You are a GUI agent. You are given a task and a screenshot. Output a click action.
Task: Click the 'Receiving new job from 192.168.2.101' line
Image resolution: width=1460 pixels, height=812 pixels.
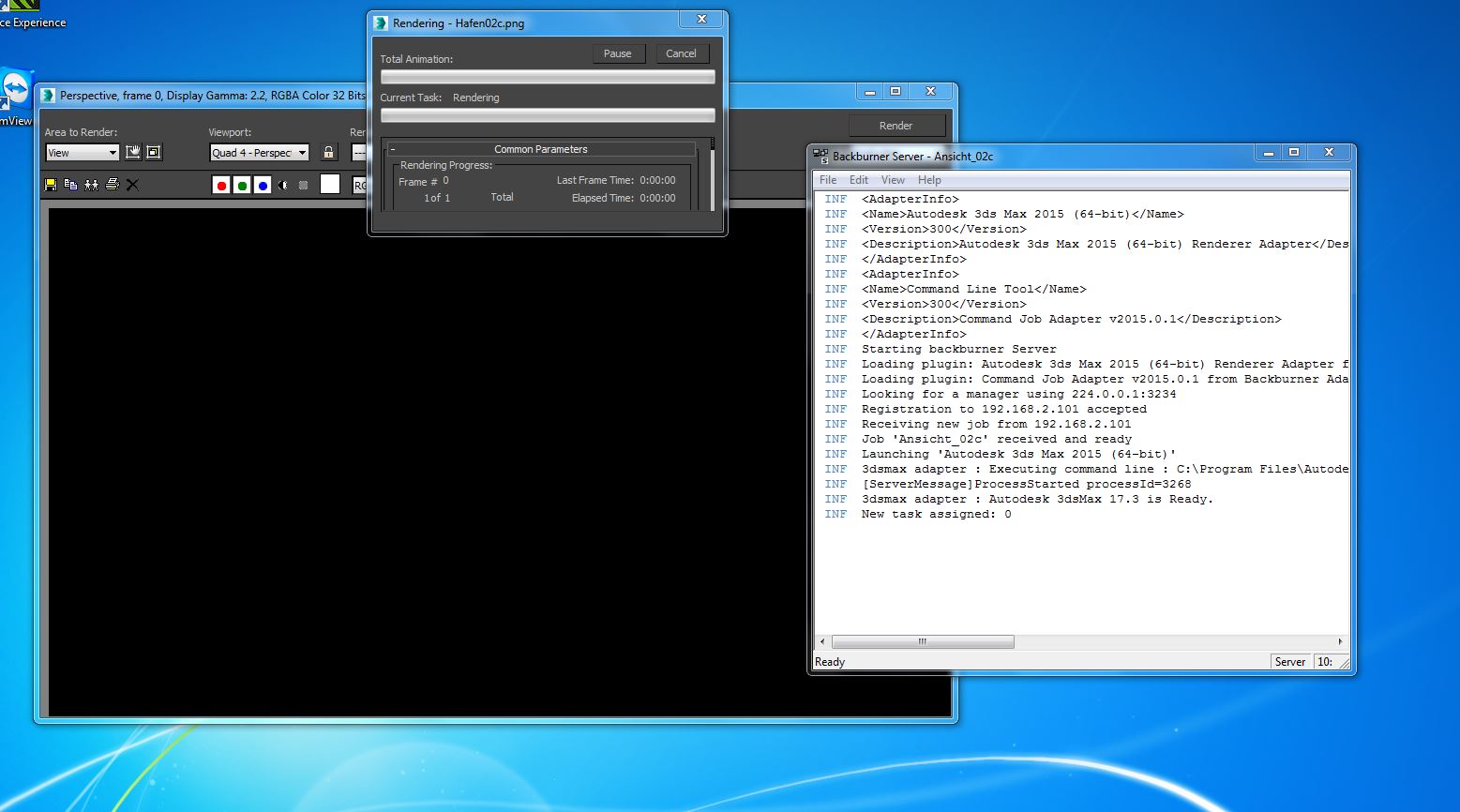click(x=997, y=424)
